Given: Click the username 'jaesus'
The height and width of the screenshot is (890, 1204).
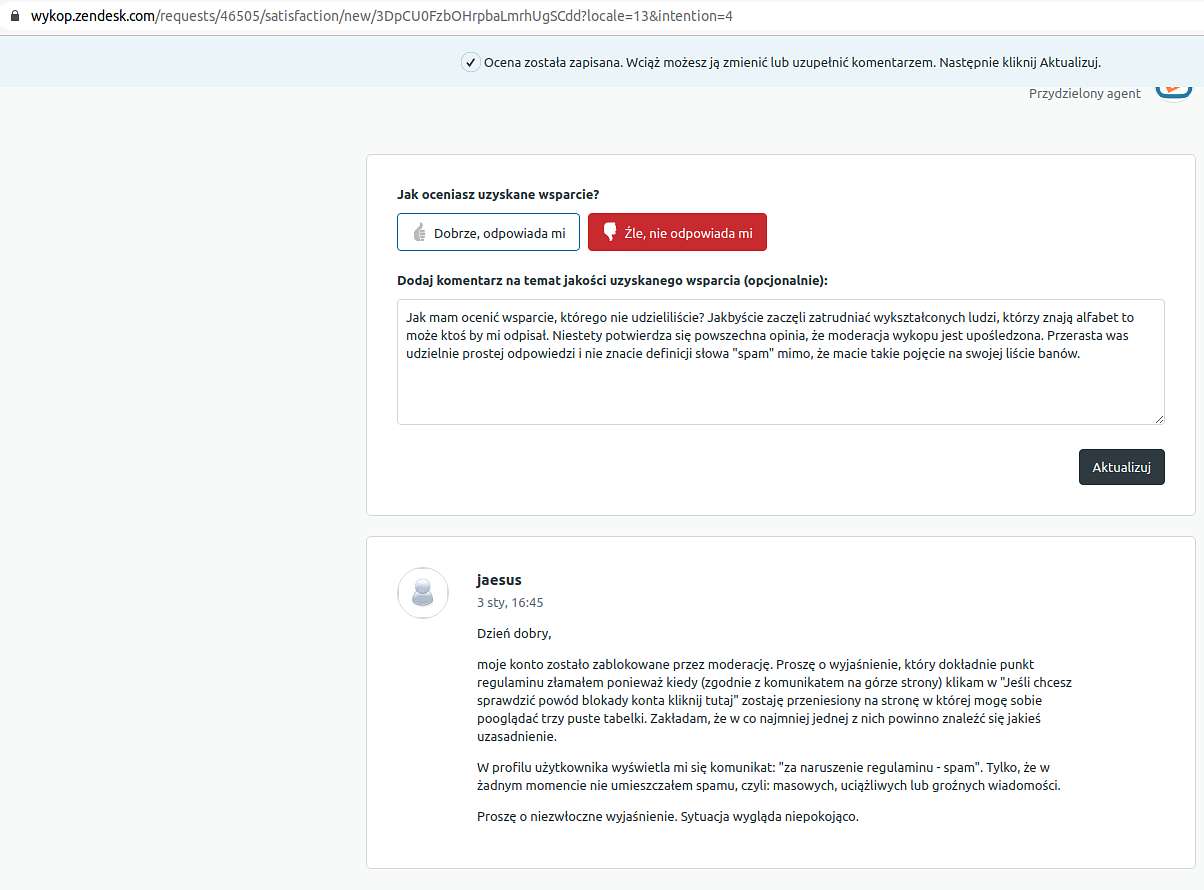Looking at the screenshot, I should tap(499, 580).
